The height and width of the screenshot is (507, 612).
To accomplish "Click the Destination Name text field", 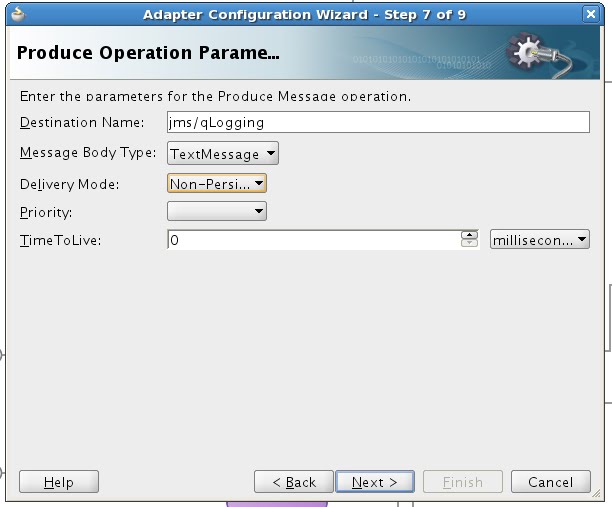I will [378, 122].
